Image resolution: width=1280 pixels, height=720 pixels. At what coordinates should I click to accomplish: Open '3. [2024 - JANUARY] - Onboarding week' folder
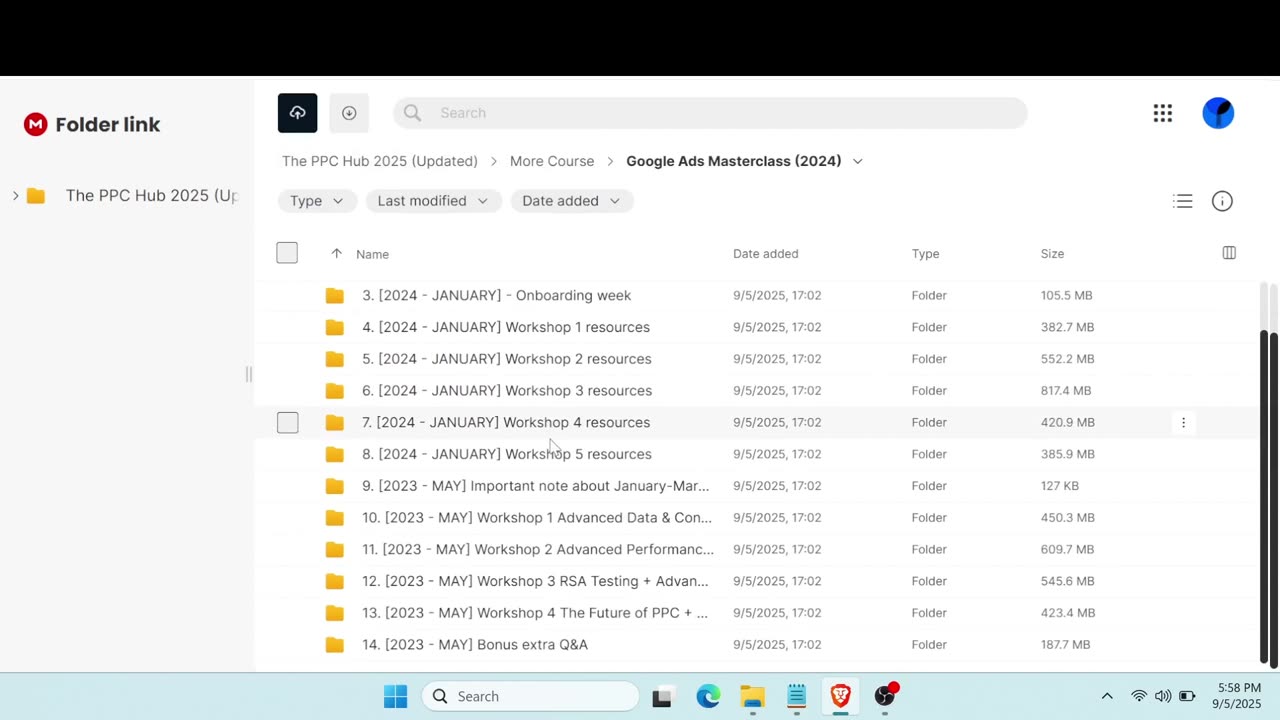[496, 296]
